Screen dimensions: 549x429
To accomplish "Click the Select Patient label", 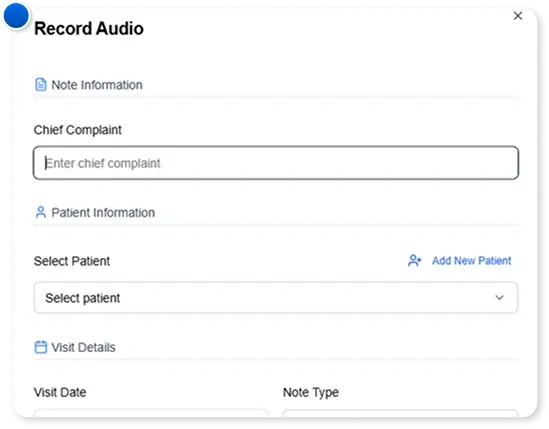I will tap(72, 261).
